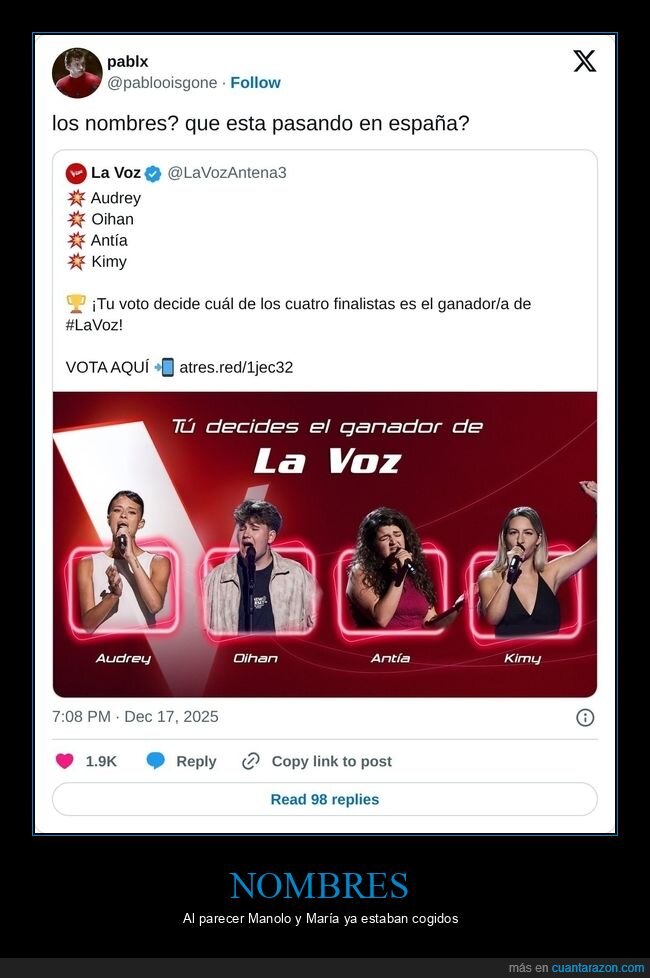
Task: Click the NOMBRES title heading
Action: click(319, 886)
